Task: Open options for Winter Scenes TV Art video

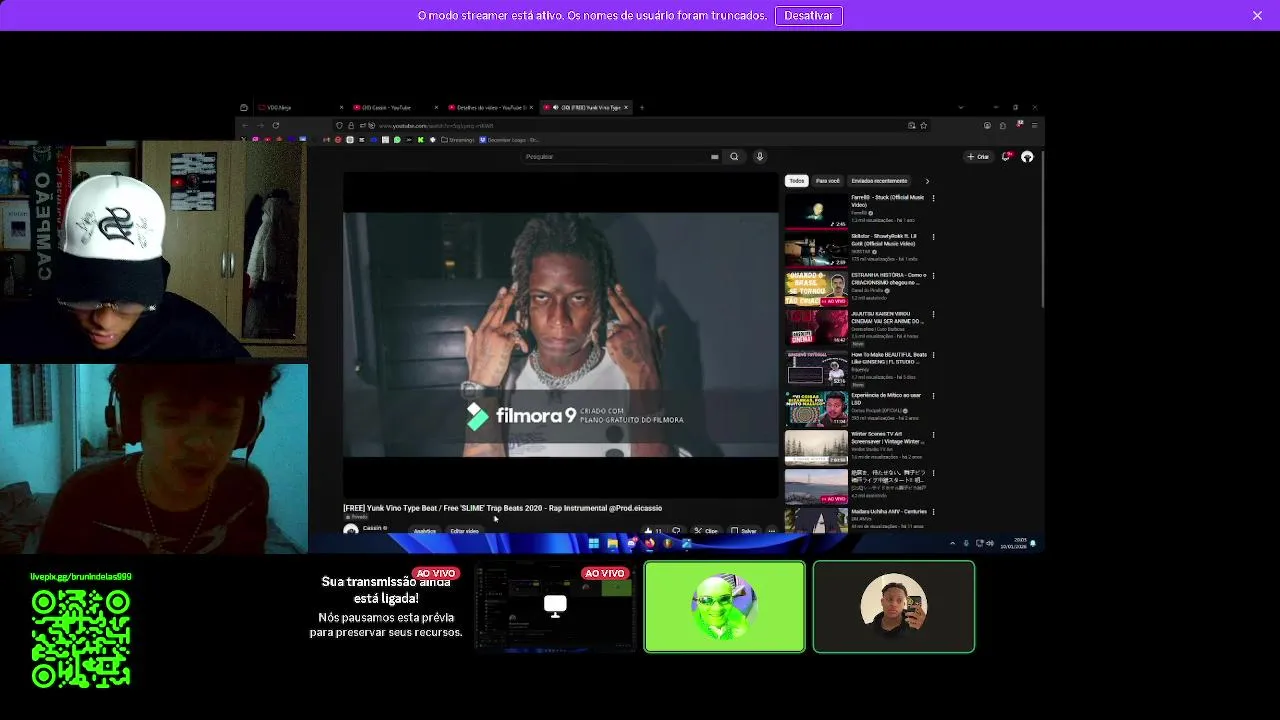Action: [933, 435]
